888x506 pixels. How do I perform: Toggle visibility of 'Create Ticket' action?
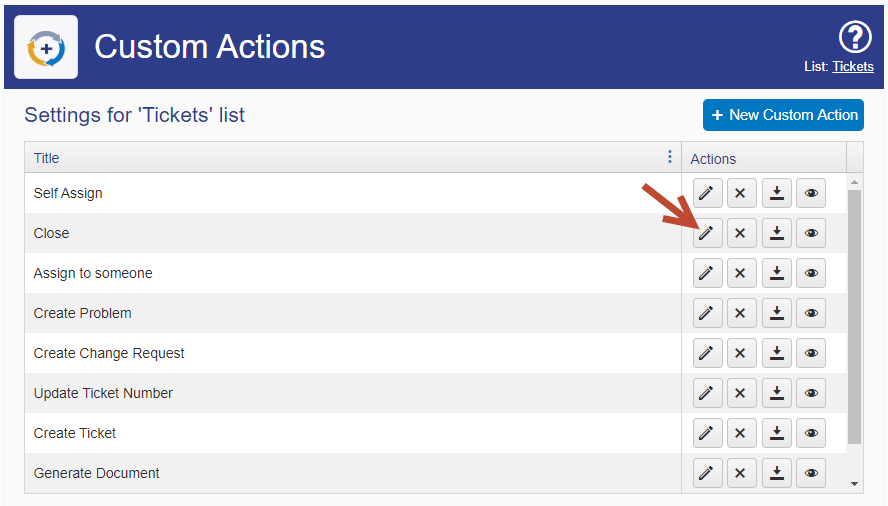[x=811, y=433]
